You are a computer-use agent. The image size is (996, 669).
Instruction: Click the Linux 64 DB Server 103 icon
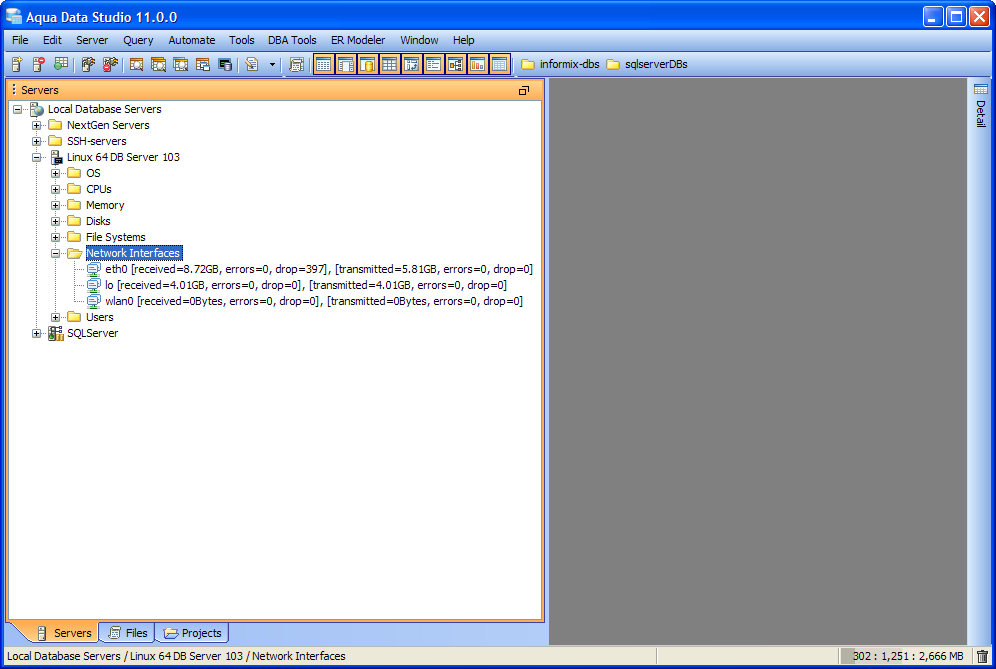[57, 157]
